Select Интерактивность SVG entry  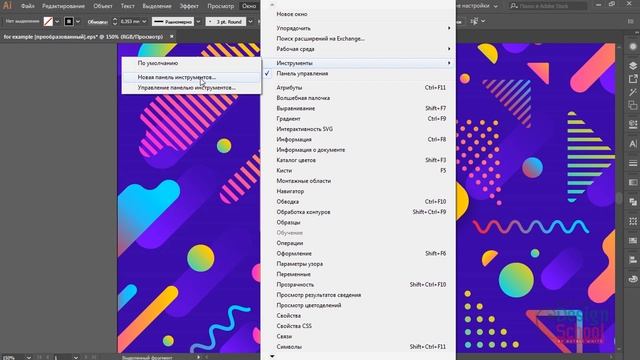pyautogui.click(x=358, y=129)
